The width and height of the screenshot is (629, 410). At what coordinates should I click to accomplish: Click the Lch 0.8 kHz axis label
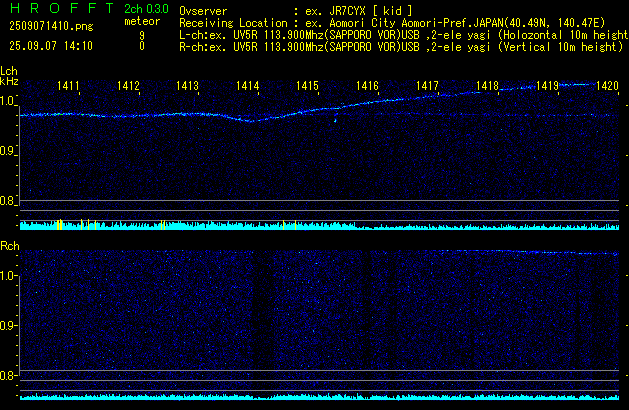click(x=7, y=201)
